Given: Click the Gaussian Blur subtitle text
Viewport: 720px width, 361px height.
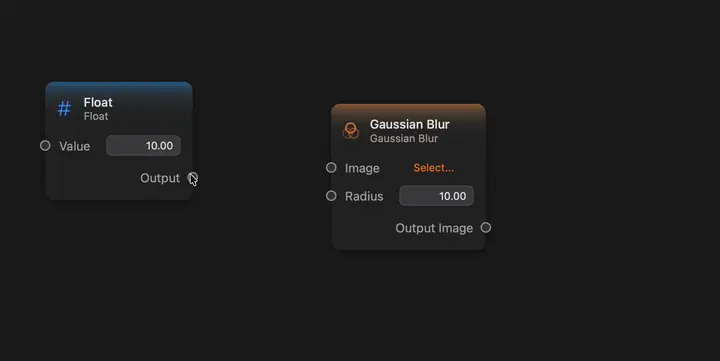Looking at the screenshot, I should [404, 138].
